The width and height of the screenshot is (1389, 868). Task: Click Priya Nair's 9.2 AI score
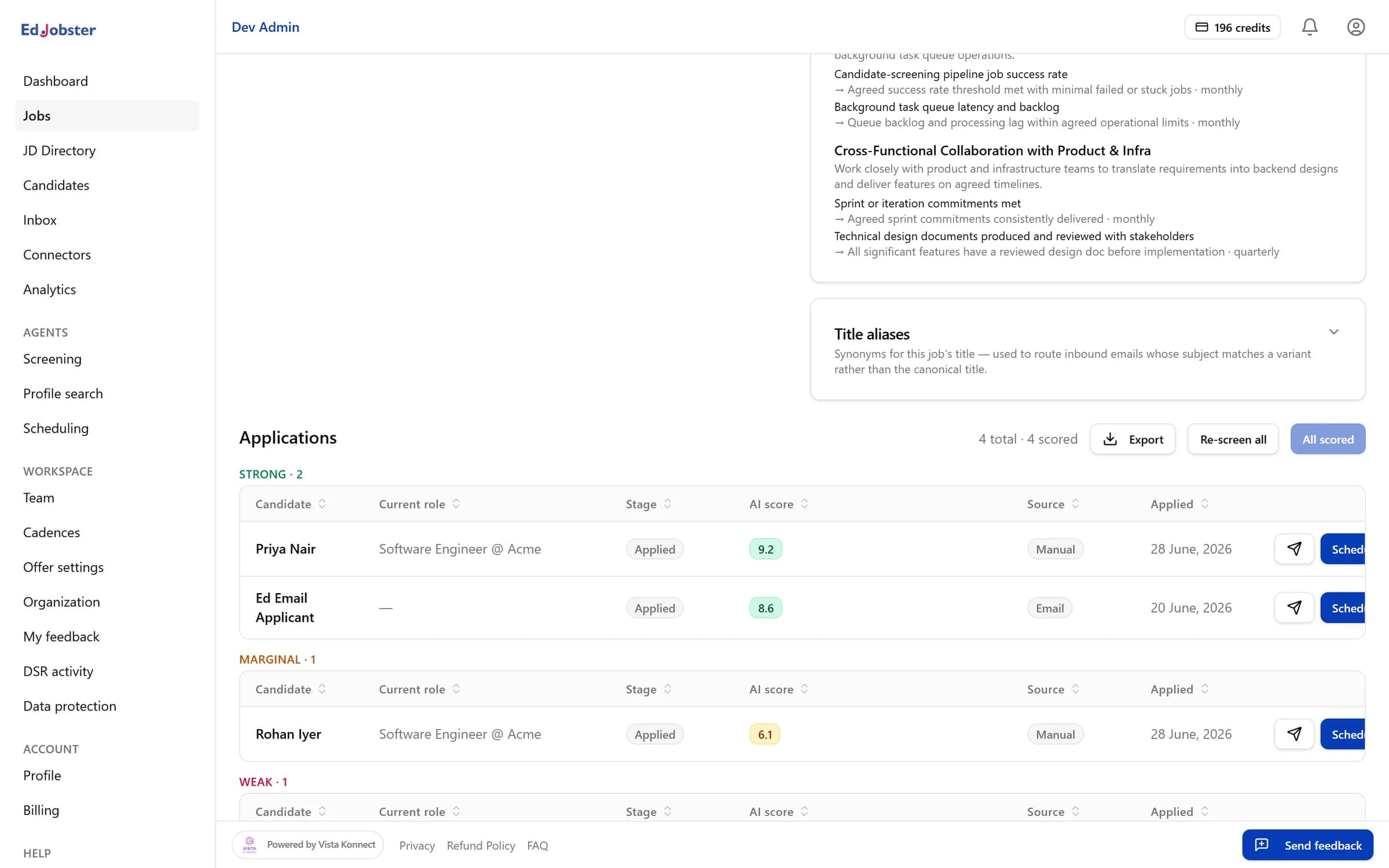(765, 549)
